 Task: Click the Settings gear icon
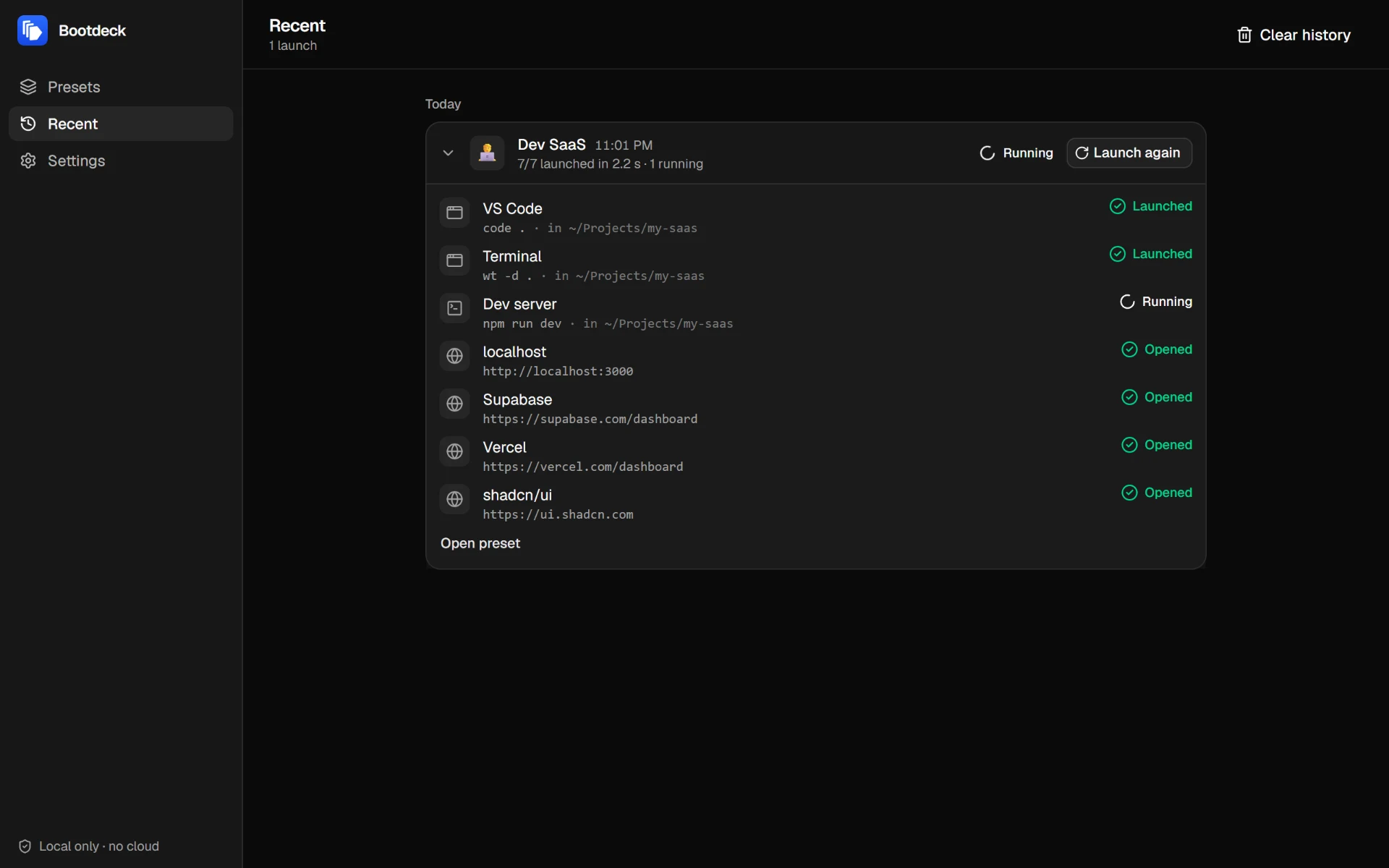coord(28,161)
